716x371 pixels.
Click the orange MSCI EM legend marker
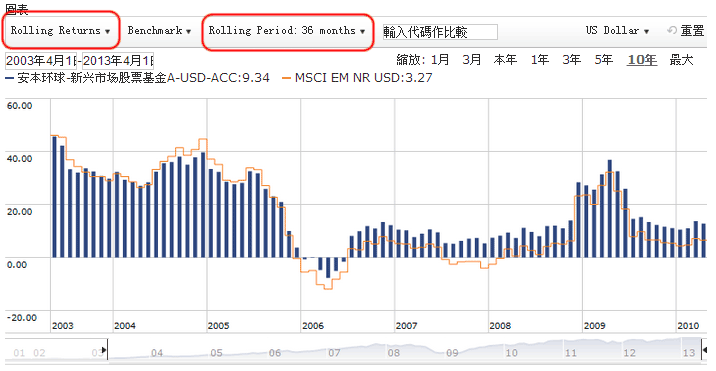click(286, 79)
